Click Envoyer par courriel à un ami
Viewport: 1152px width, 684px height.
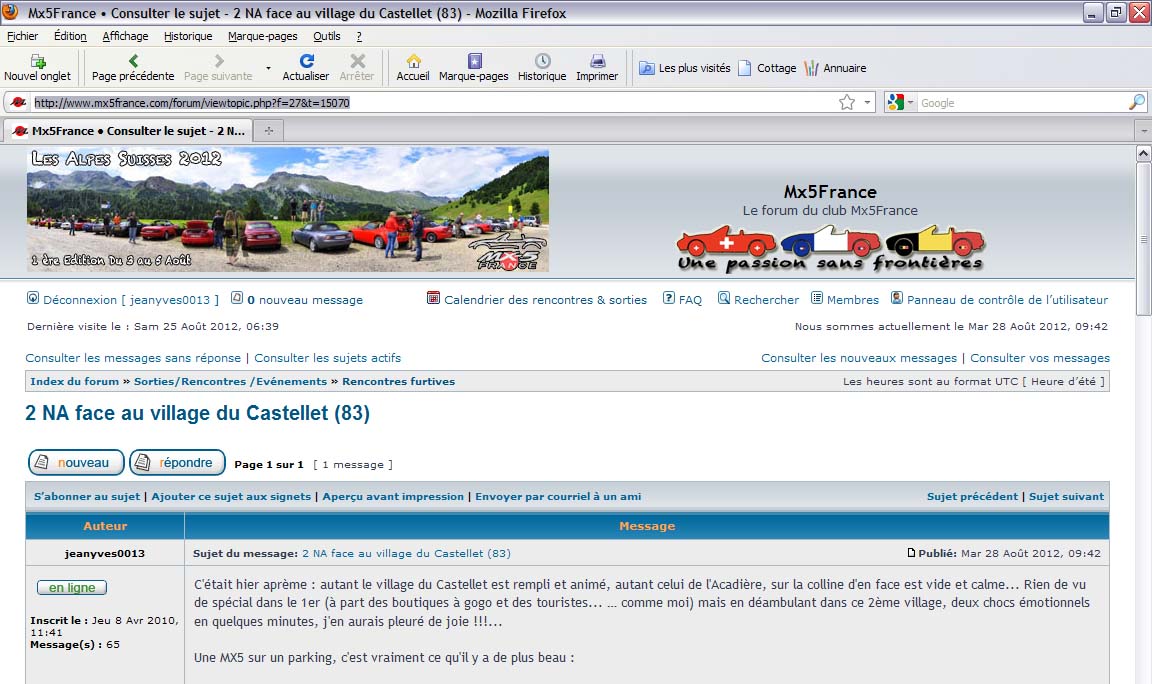558,496
